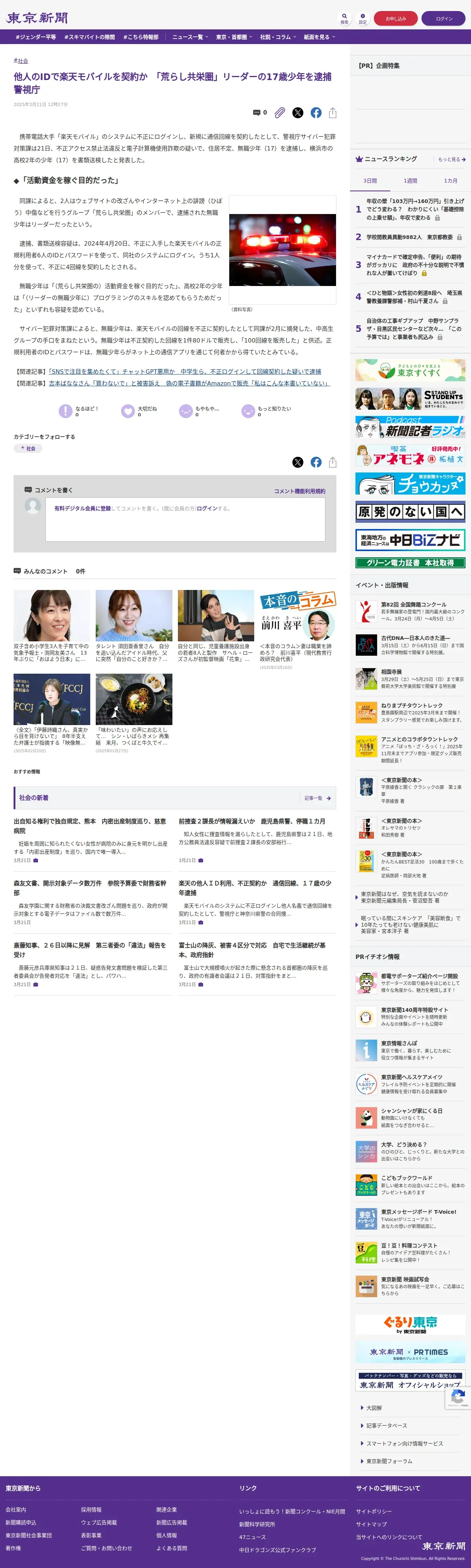Open the コメント機能利用規約 link
Viewport: 471px width, 1568px height.
pyautogui.click(x=299, y=491)
